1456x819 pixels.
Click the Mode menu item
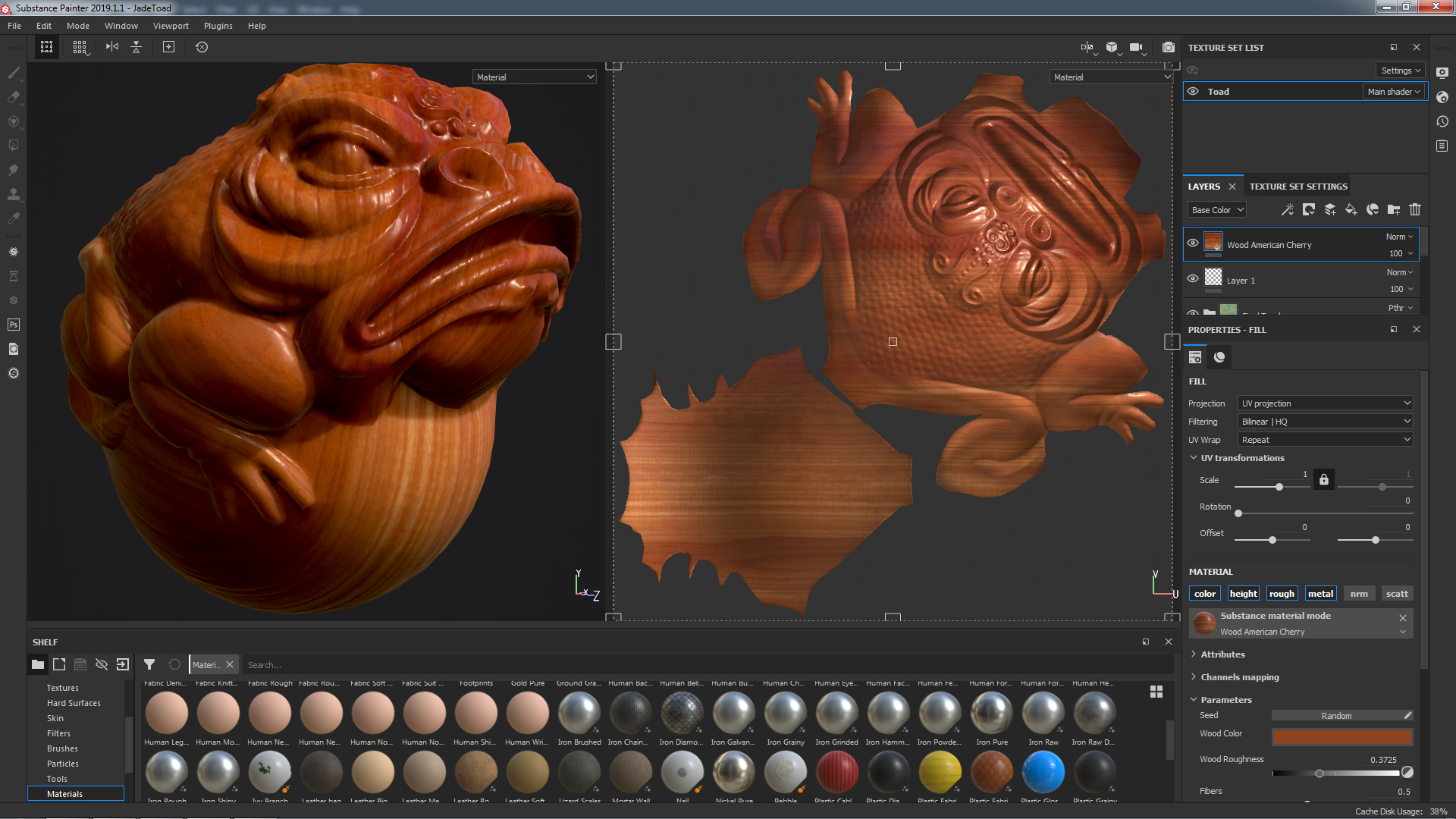tap(77, 26)
